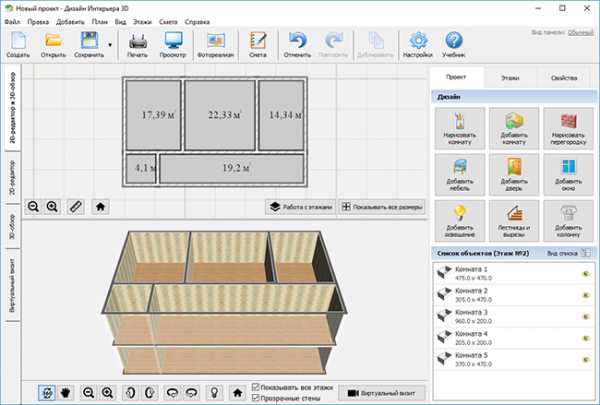Switch to the Свойства tab
600x405 pixels.
[x=564, y=78]
